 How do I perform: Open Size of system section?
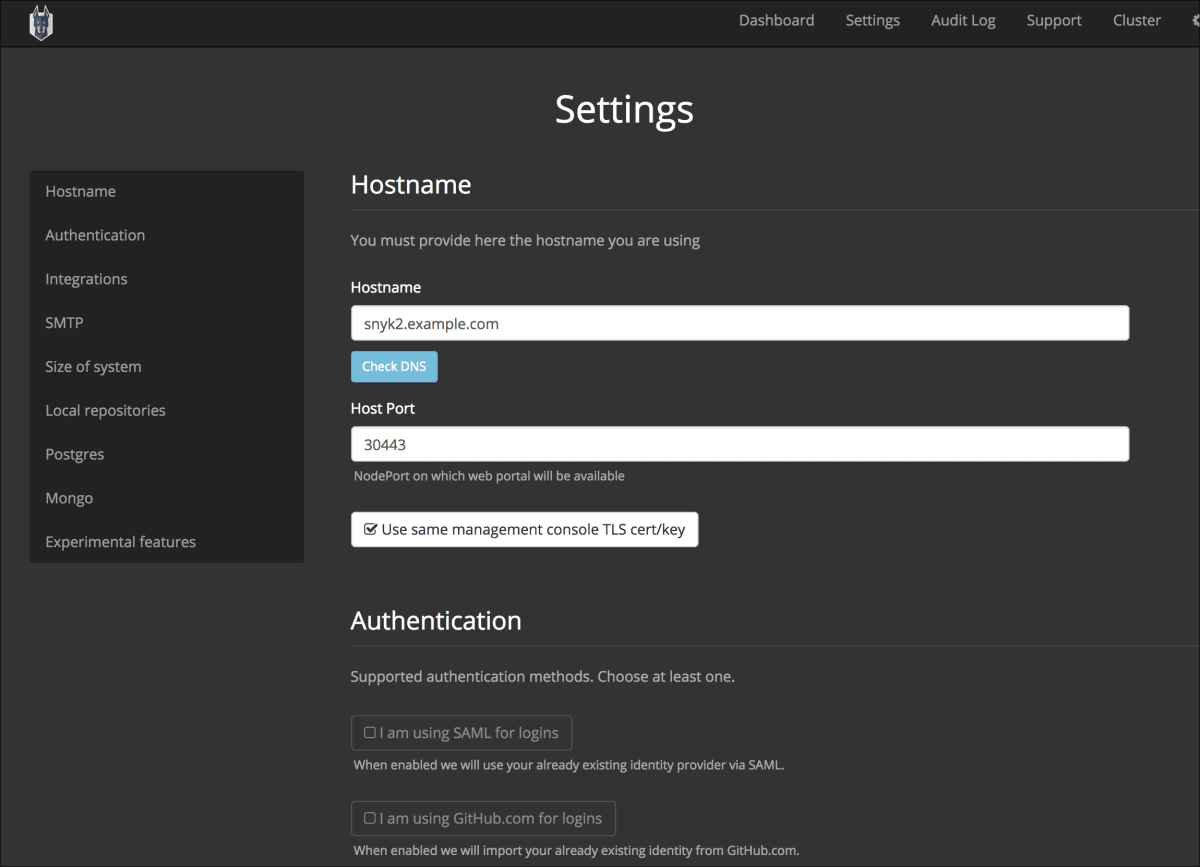[x=167, y=367]
